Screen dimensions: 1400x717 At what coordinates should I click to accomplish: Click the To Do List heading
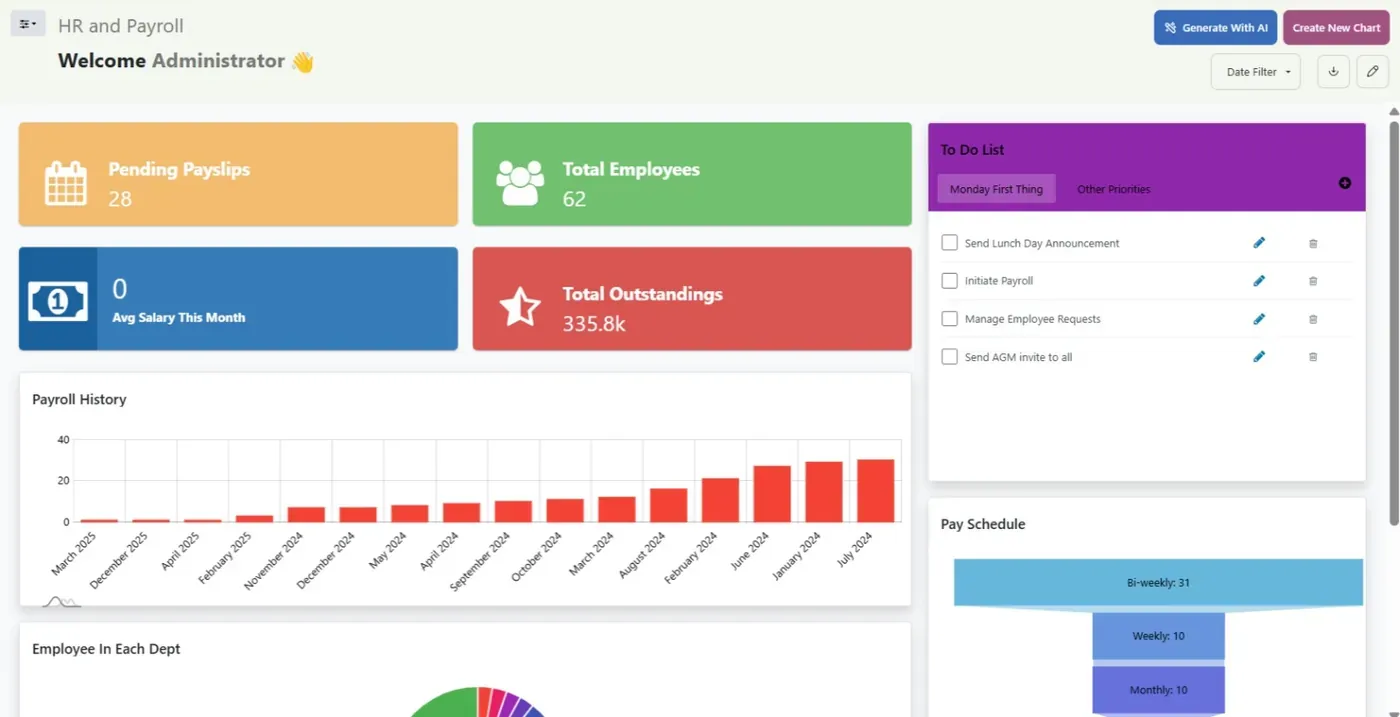tap(972, 150)
